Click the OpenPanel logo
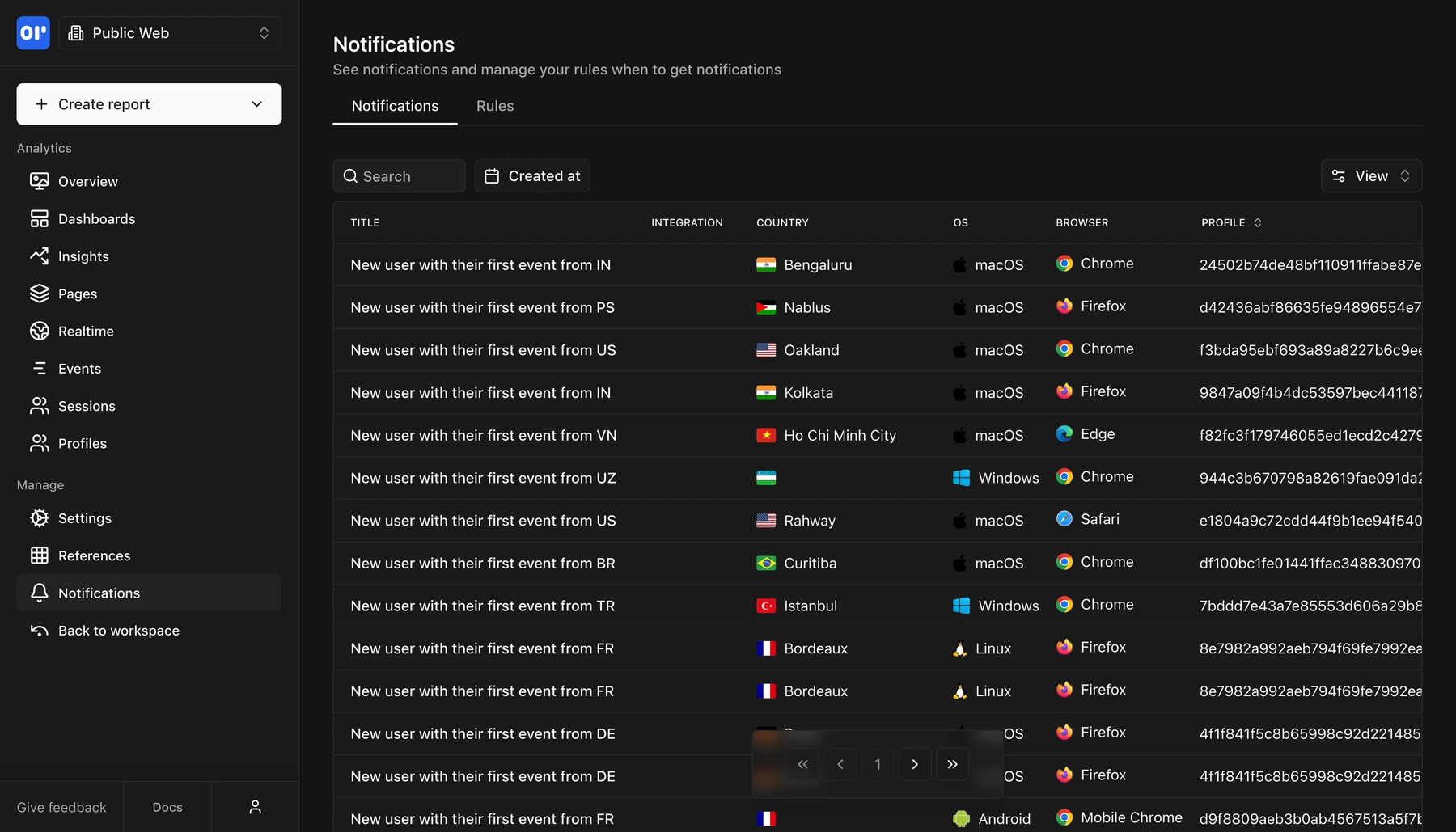Viewport: 1456px width, 832px height. [32, 33]
